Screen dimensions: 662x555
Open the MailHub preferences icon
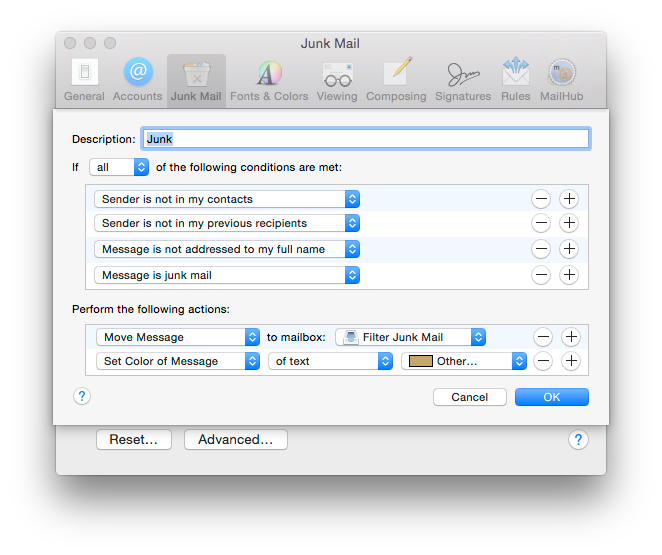562,80
